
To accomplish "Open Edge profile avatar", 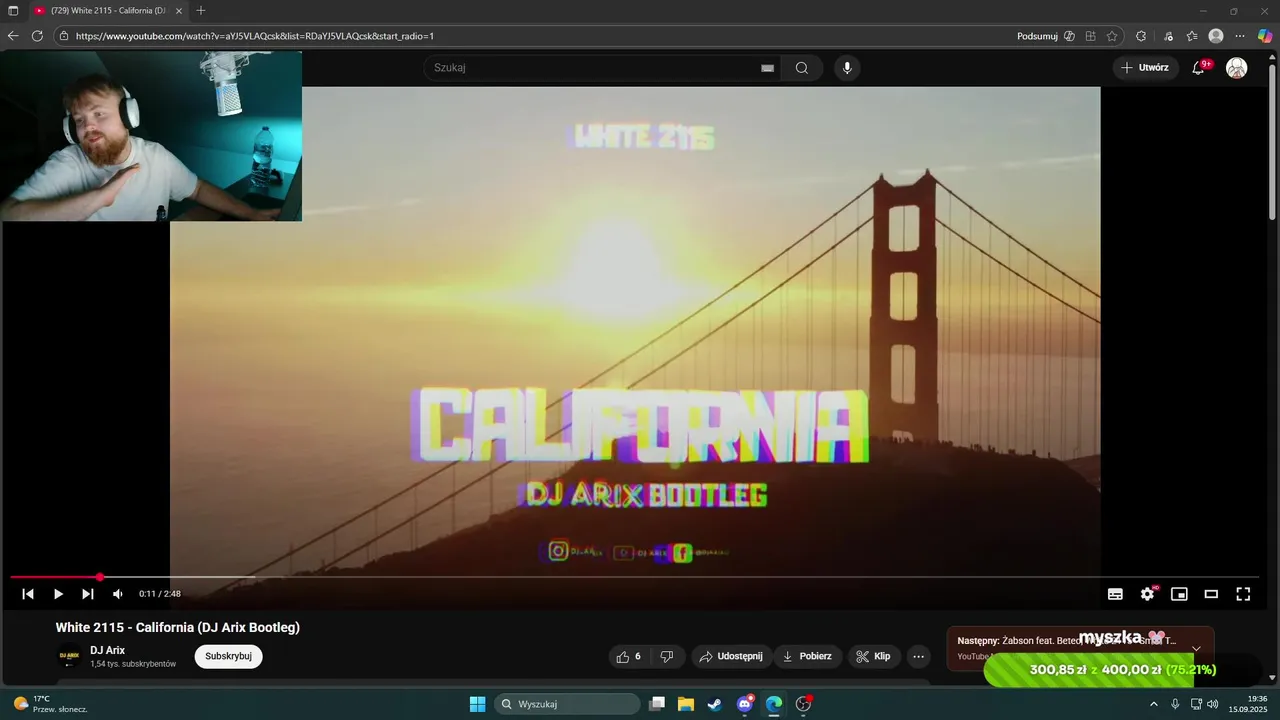I will tap(1216, 36).
